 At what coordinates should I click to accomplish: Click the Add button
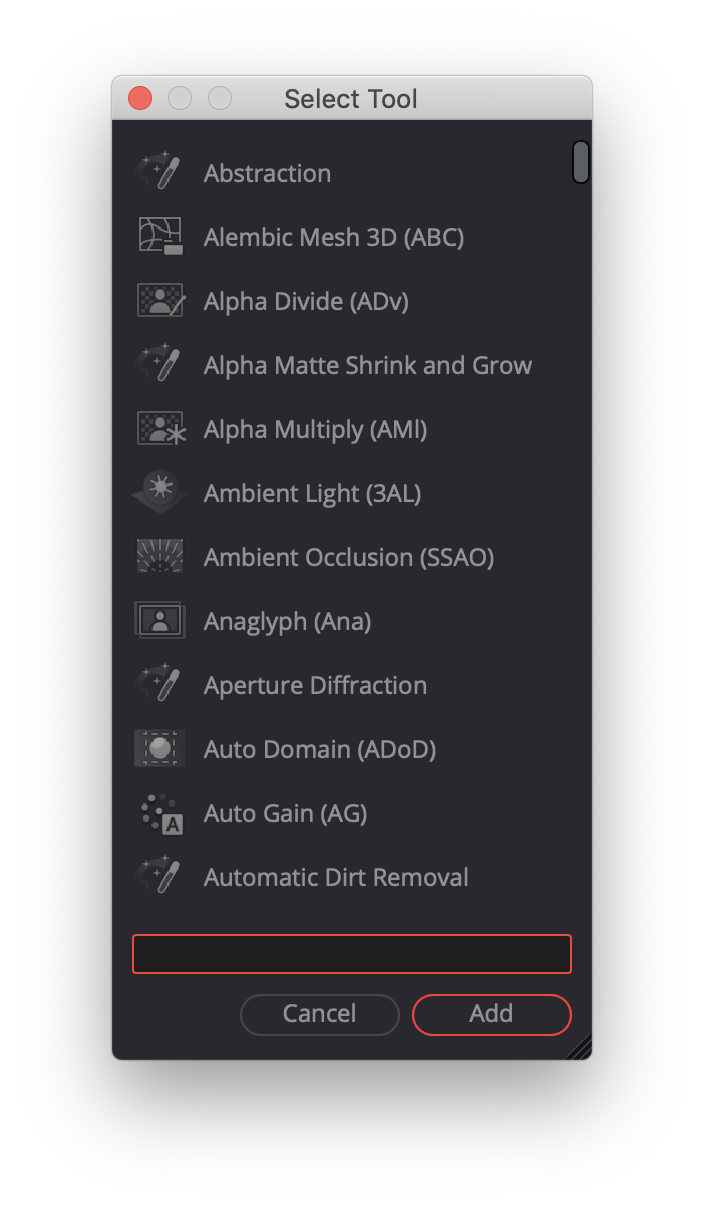click(491, 1014)
